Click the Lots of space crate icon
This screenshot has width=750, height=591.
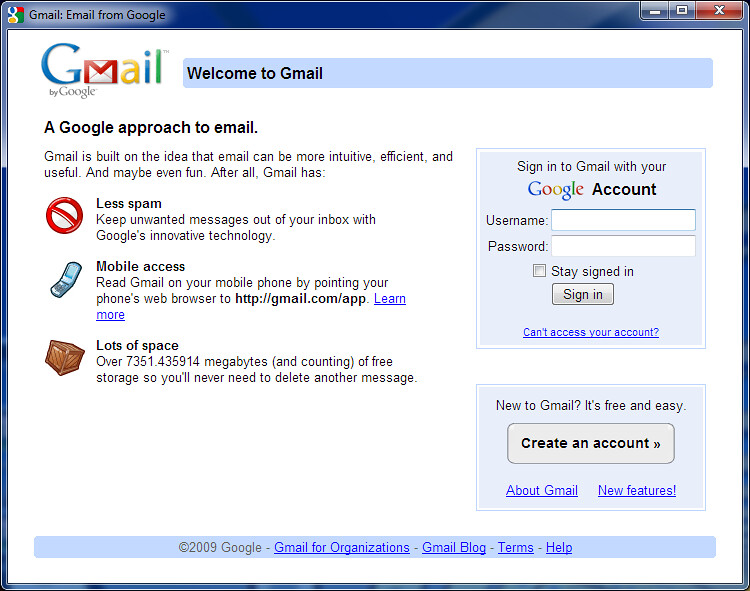65,358
